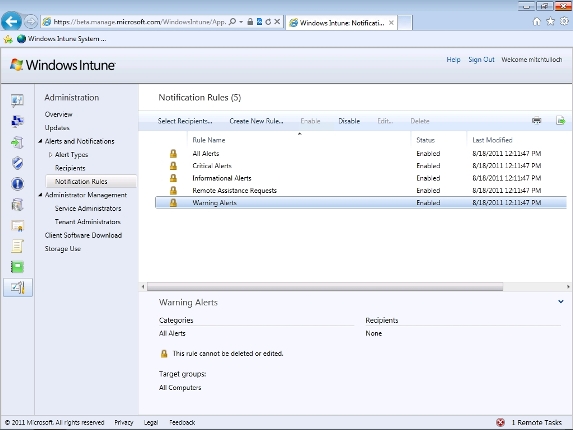Click the lock icon on Critical Alerts row
This screenshot has height=430, width=573.
point(173,166)
